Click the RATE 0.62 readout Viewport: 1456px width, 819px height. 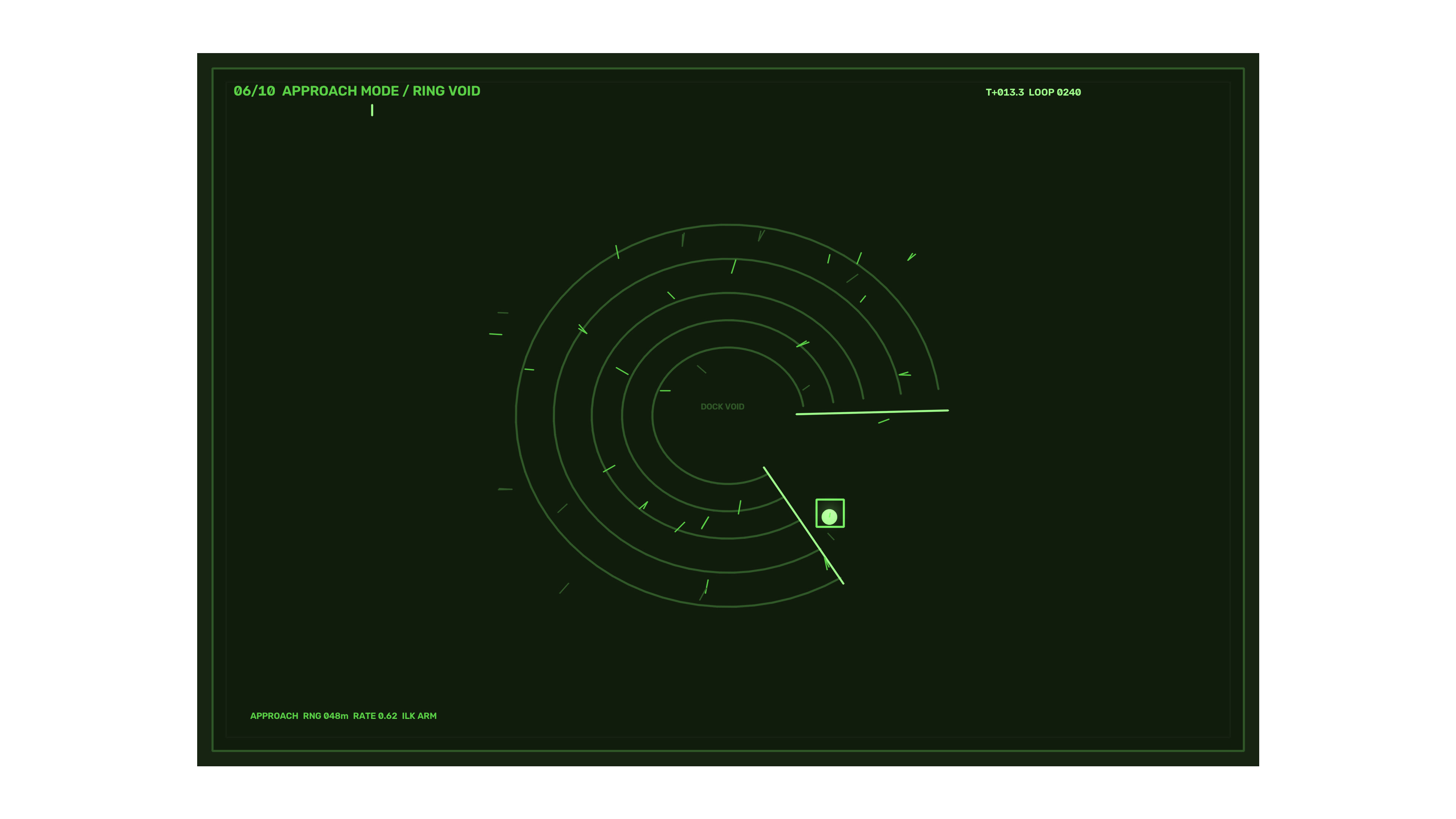coord(375,715)
